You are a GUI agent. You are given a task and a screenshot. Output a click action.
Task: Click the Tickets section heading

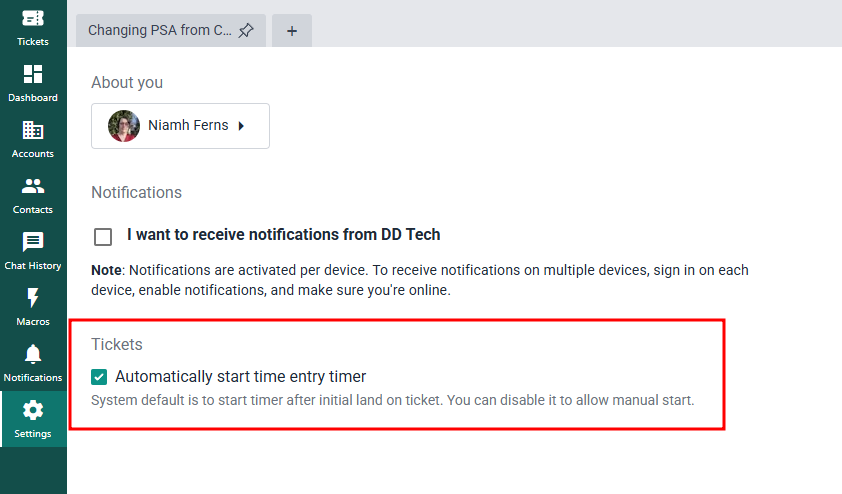click(117, 344)
